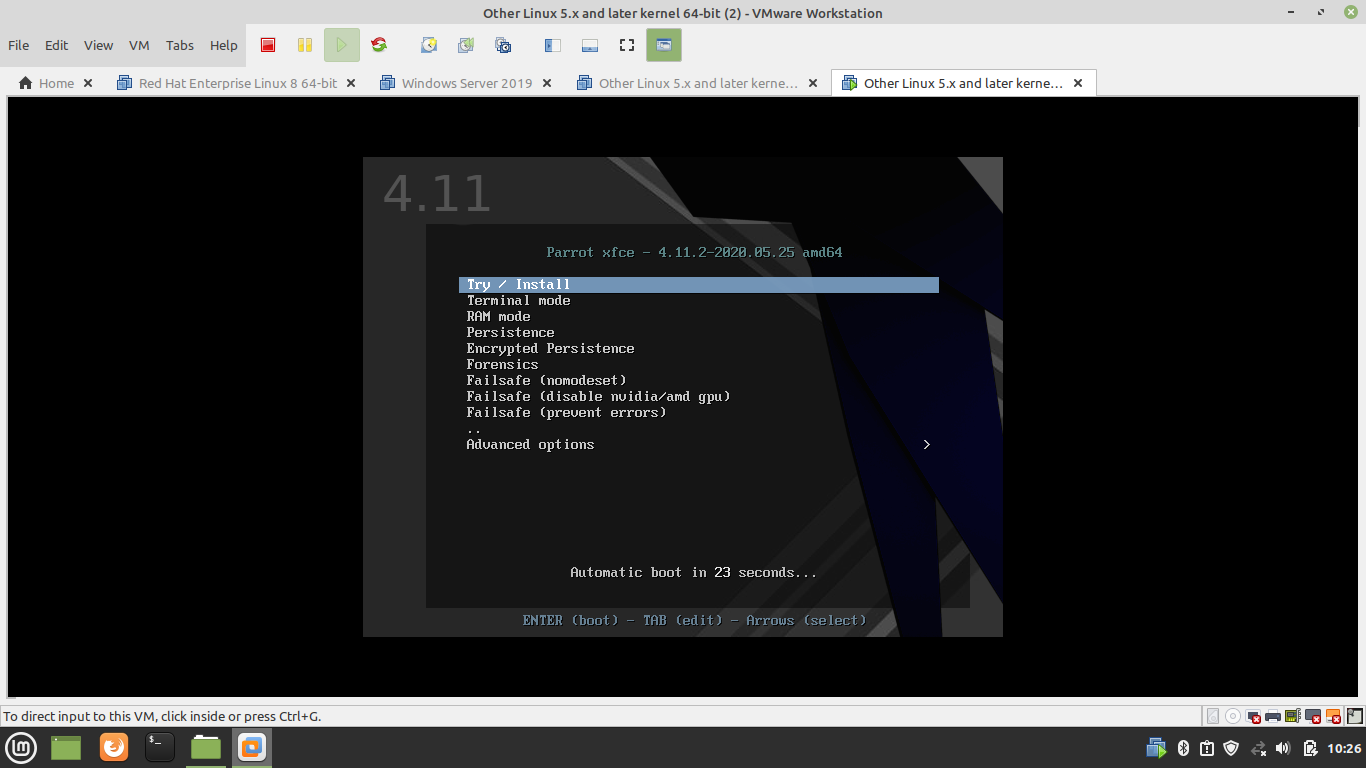Open VMware message log icon

[1355, 716]
